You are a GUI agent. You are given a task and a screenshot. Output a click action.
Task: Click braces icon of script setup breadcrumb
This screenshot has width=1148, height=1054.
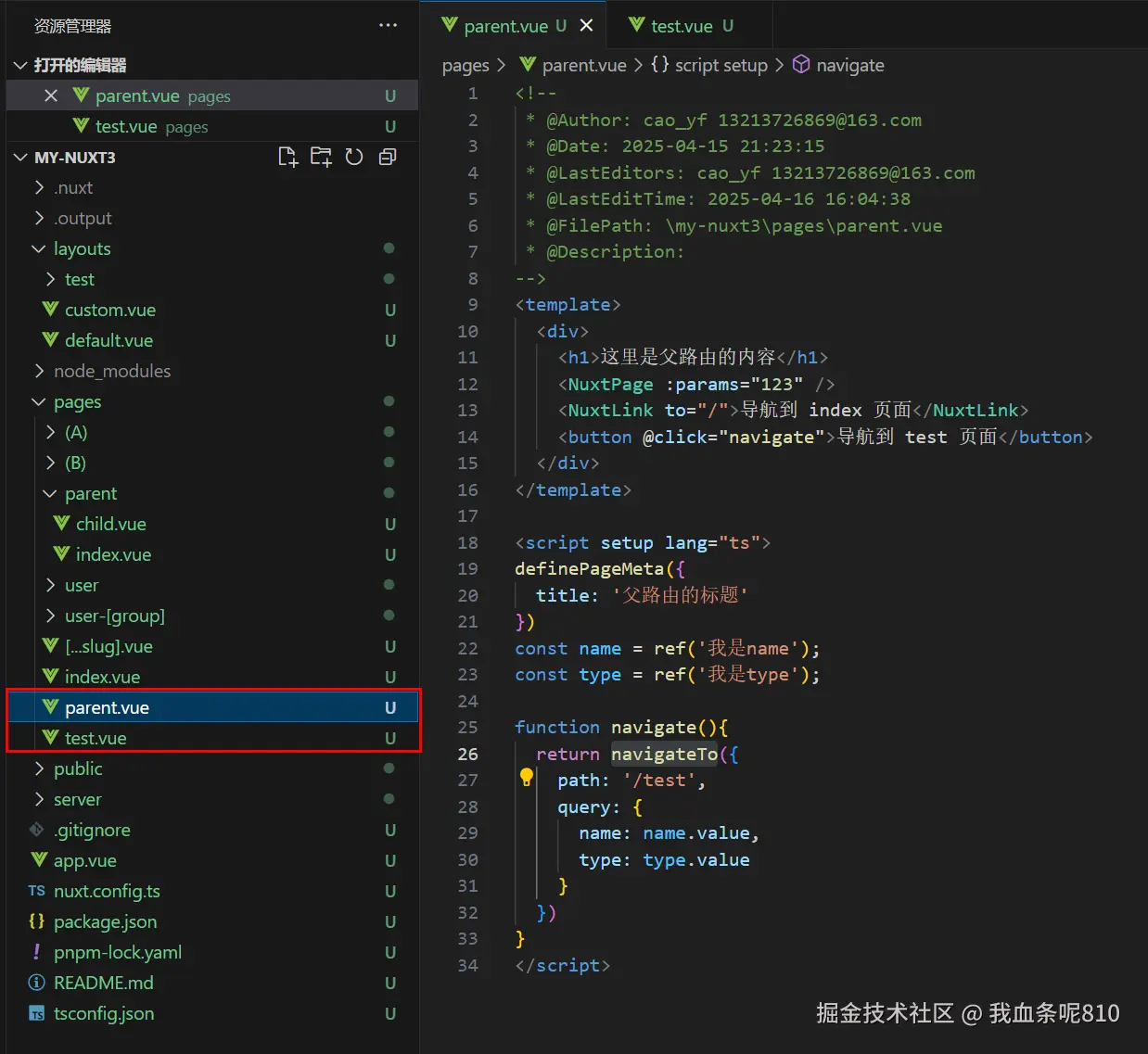pos(659,64)
